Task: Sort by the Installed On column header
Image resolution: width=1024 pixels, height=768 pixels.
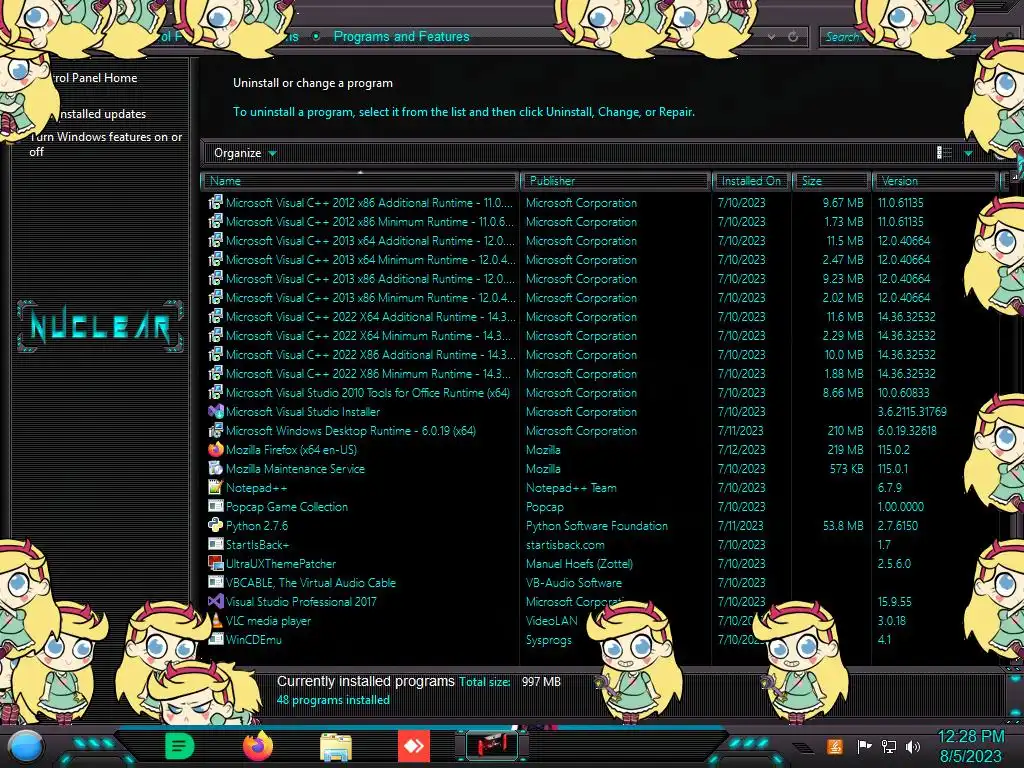Action: 752,181
